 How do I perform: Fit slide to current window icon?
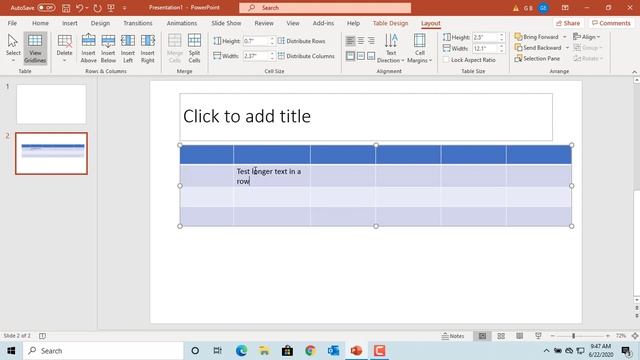[635, 336]
